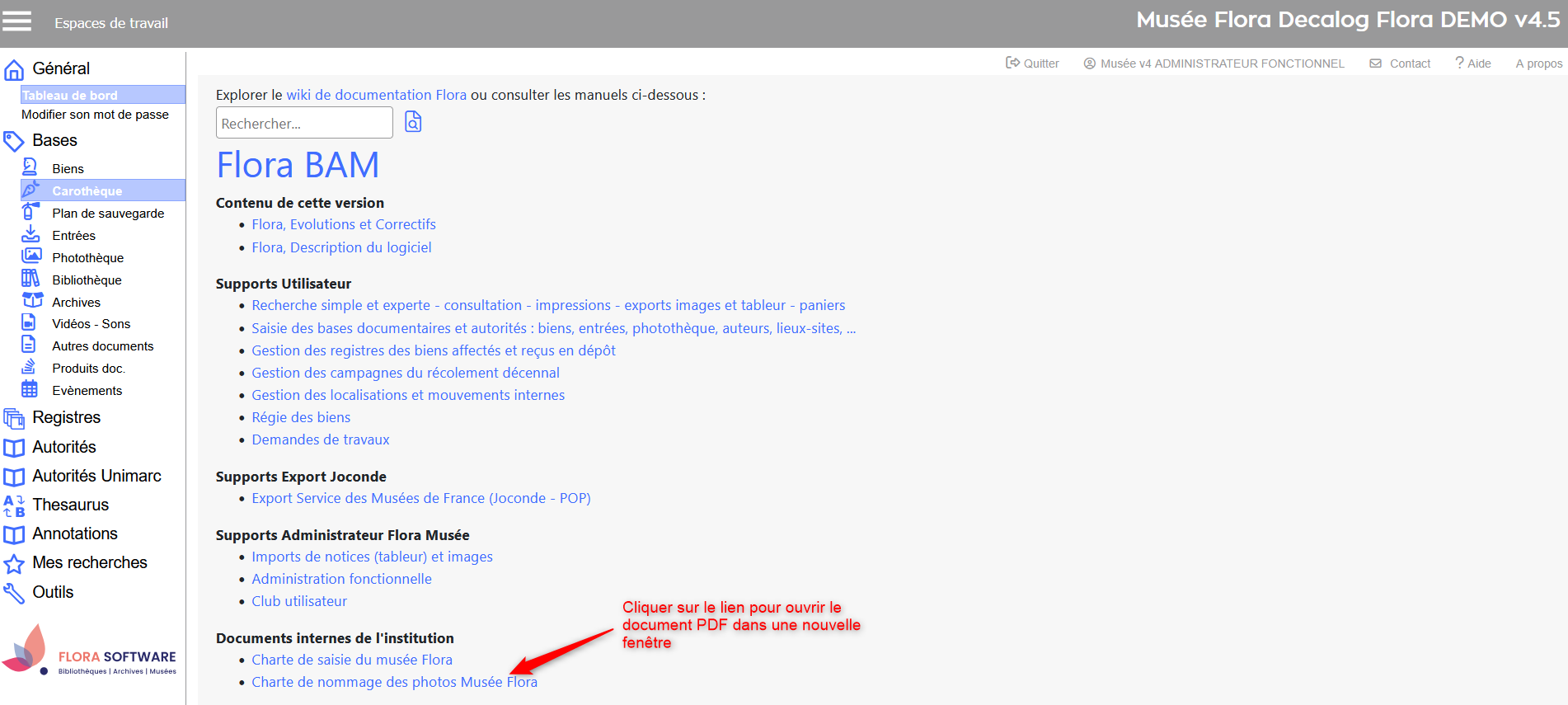The width and height of the screenshot is (1568, 705).
Task: Click the Entrées download icon
Action: [x=31, y=234]
